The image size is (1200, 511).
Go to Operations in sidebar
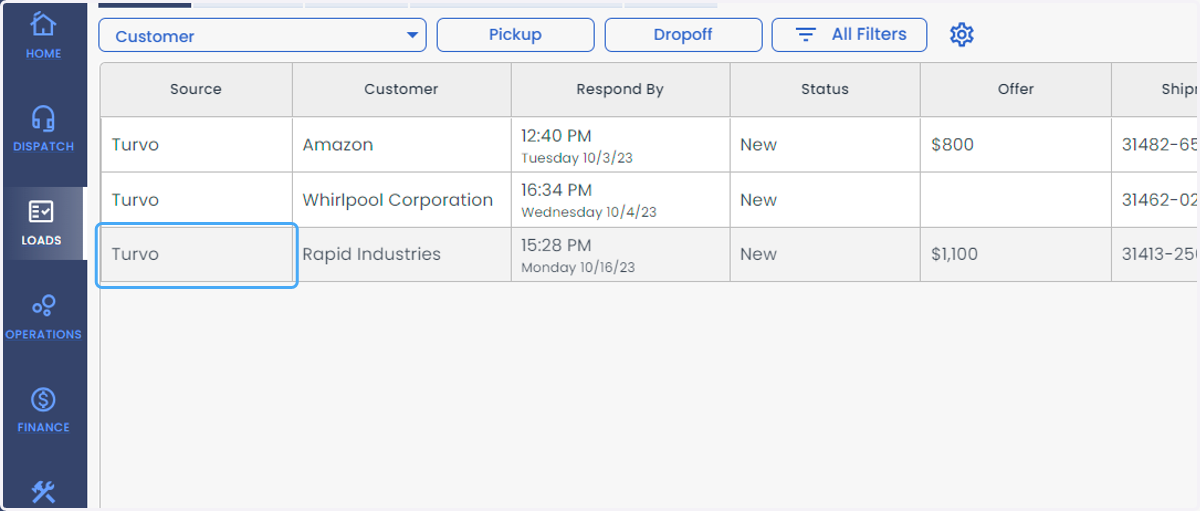tap(43, 317)
